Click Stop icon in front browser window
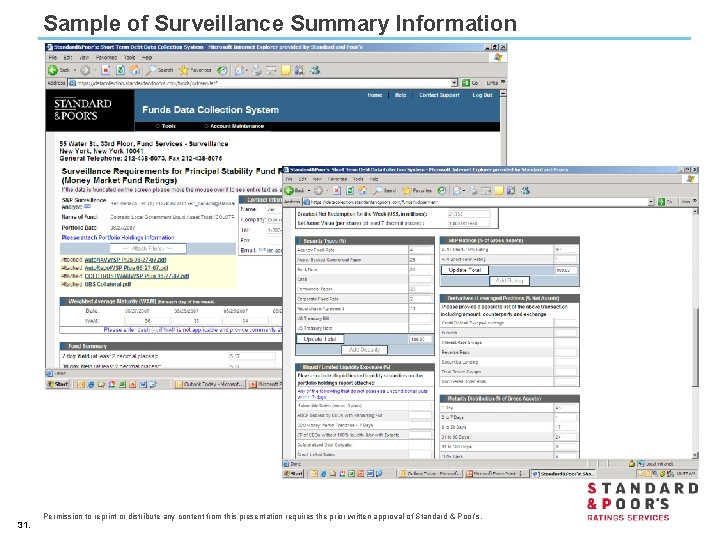This screenshot has height=540, width=720. [337, 190]
